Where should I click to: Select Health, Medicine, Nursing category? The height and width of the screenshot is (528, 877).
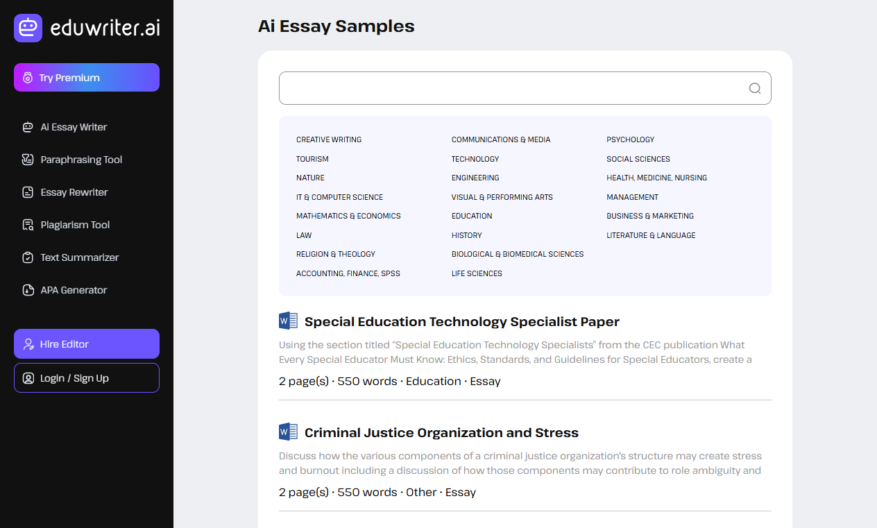coord(657,178)
